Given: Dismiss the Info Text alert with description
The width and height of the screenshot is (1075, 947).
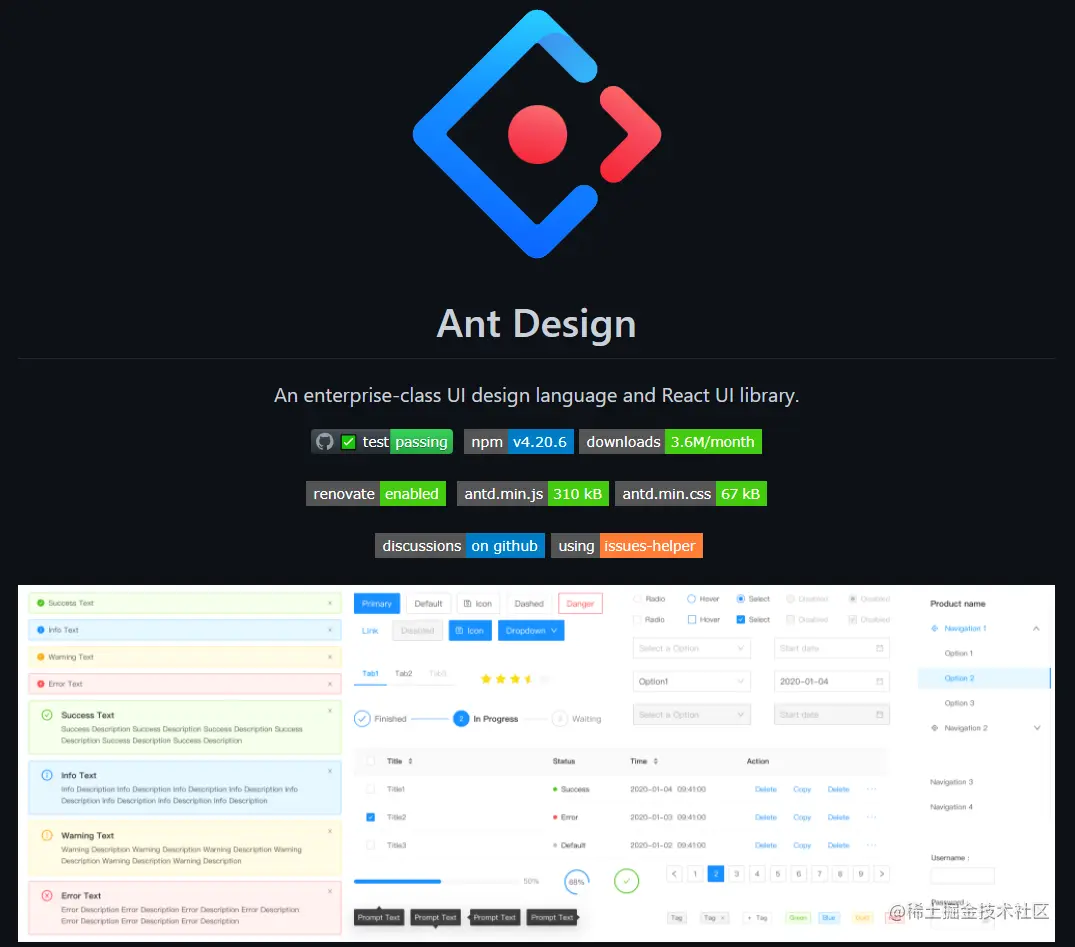Looking at the screenshot, I should 330,771.
